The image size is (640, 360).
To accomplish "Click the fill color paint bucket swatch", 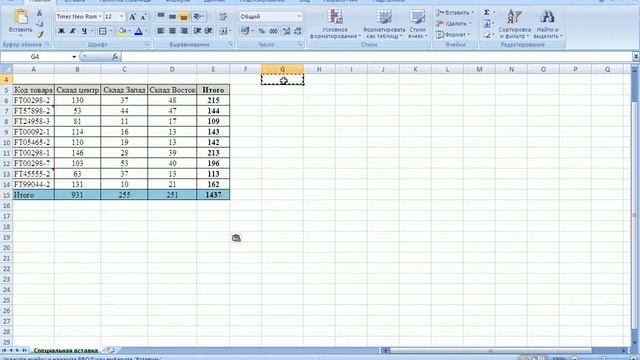I will point(122,31).
